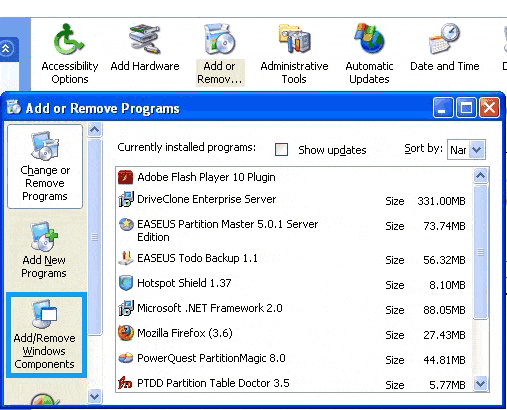The image size is (507, 410).
Task: Click the Adobe Flash Player icon
Action: tap(126, 177)
